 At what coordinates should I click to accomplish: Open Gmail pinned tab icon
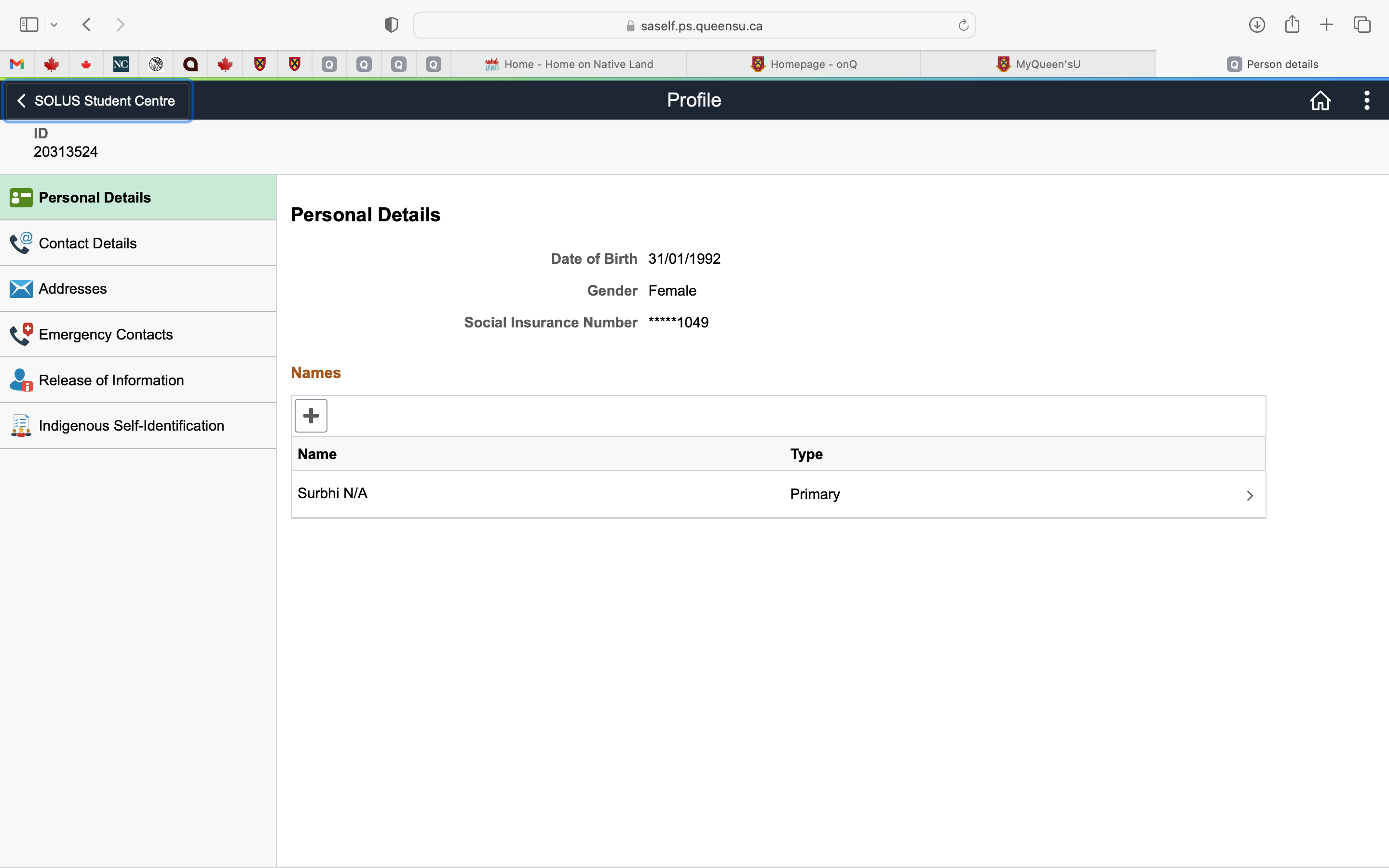click(17, 64)
